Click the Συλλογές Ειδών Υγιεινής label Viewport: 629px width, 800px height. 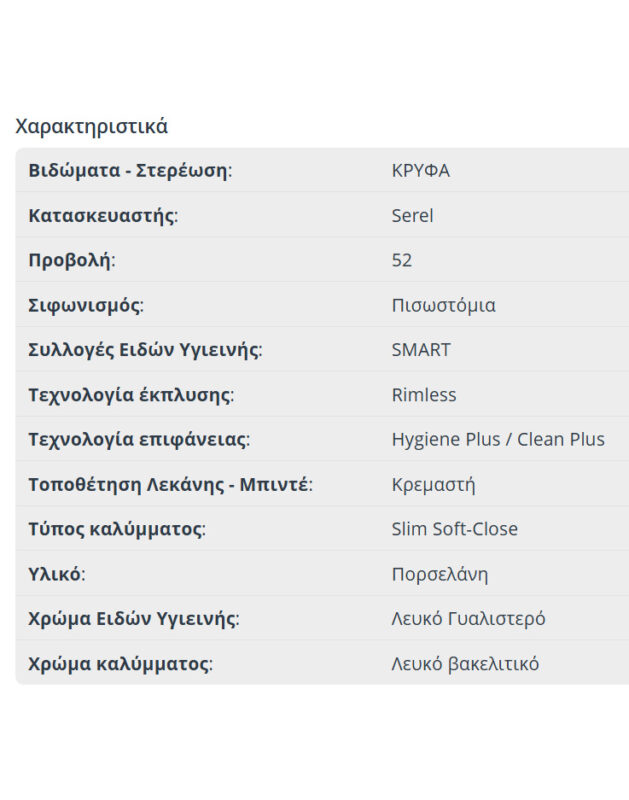146,350
